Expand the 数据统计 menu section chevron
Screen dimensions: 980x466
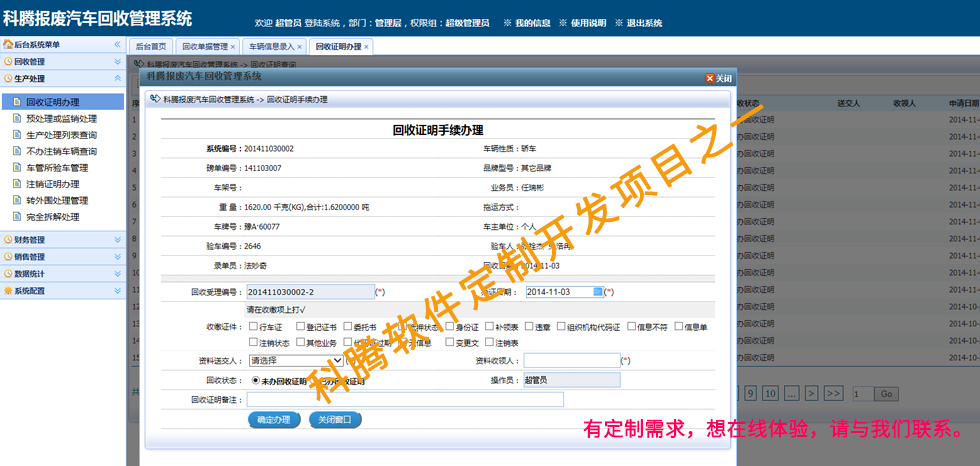coord(118,274)
